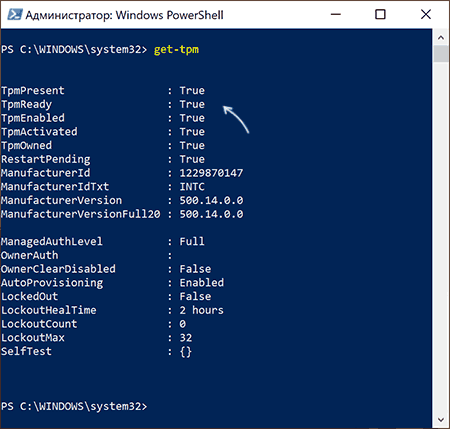Viewport: 450px width, 429px height.
Task: Click the AutoProvisioning Enabled value
Action: (202, 283)
